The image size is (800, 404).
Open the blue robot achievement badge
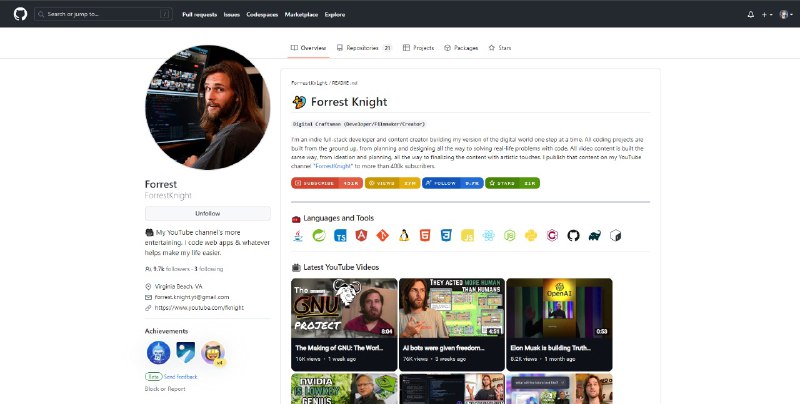pyautogui.click(x=159, y=352)
